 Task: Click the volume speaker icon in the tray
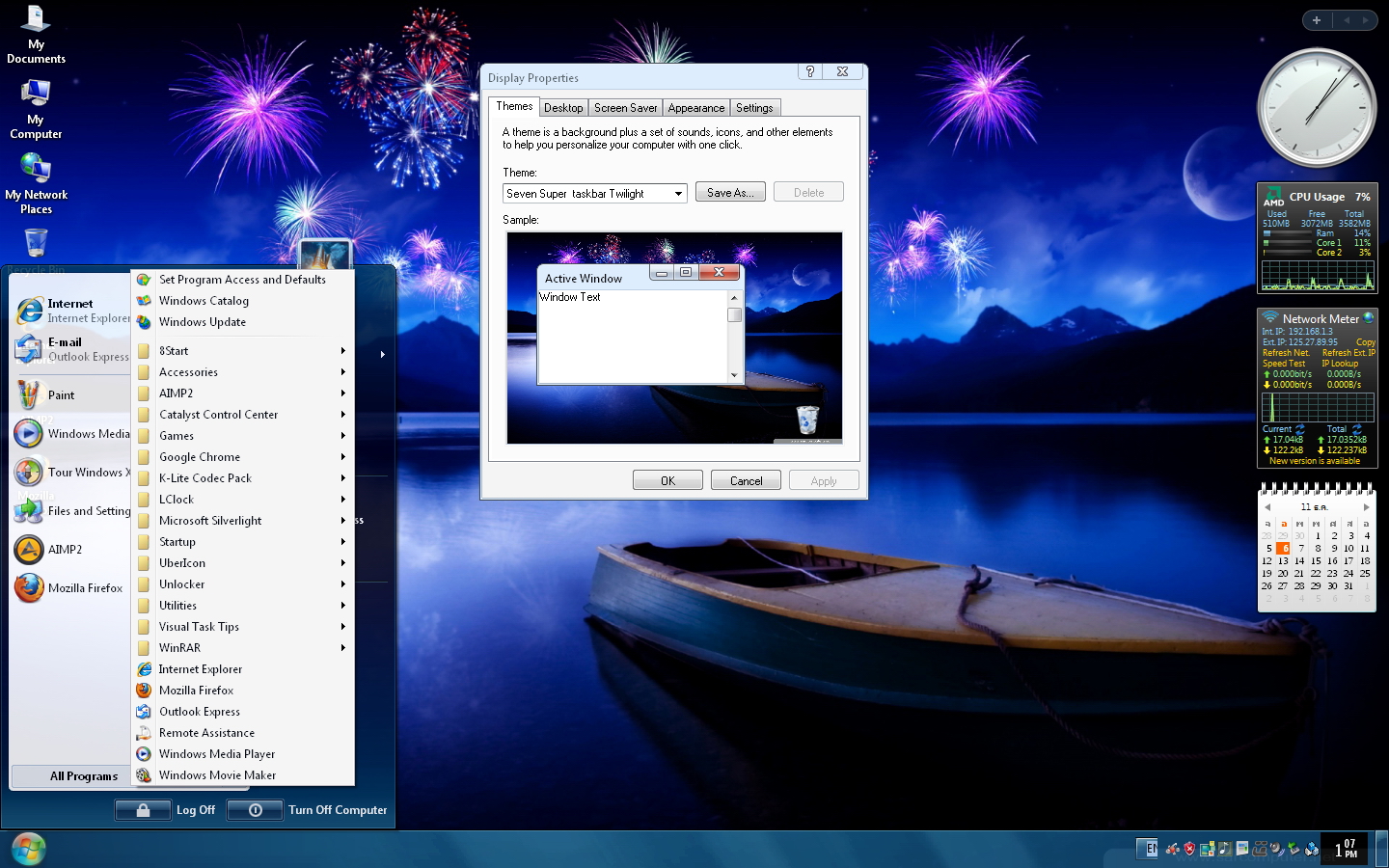[x=1275, y=850]
